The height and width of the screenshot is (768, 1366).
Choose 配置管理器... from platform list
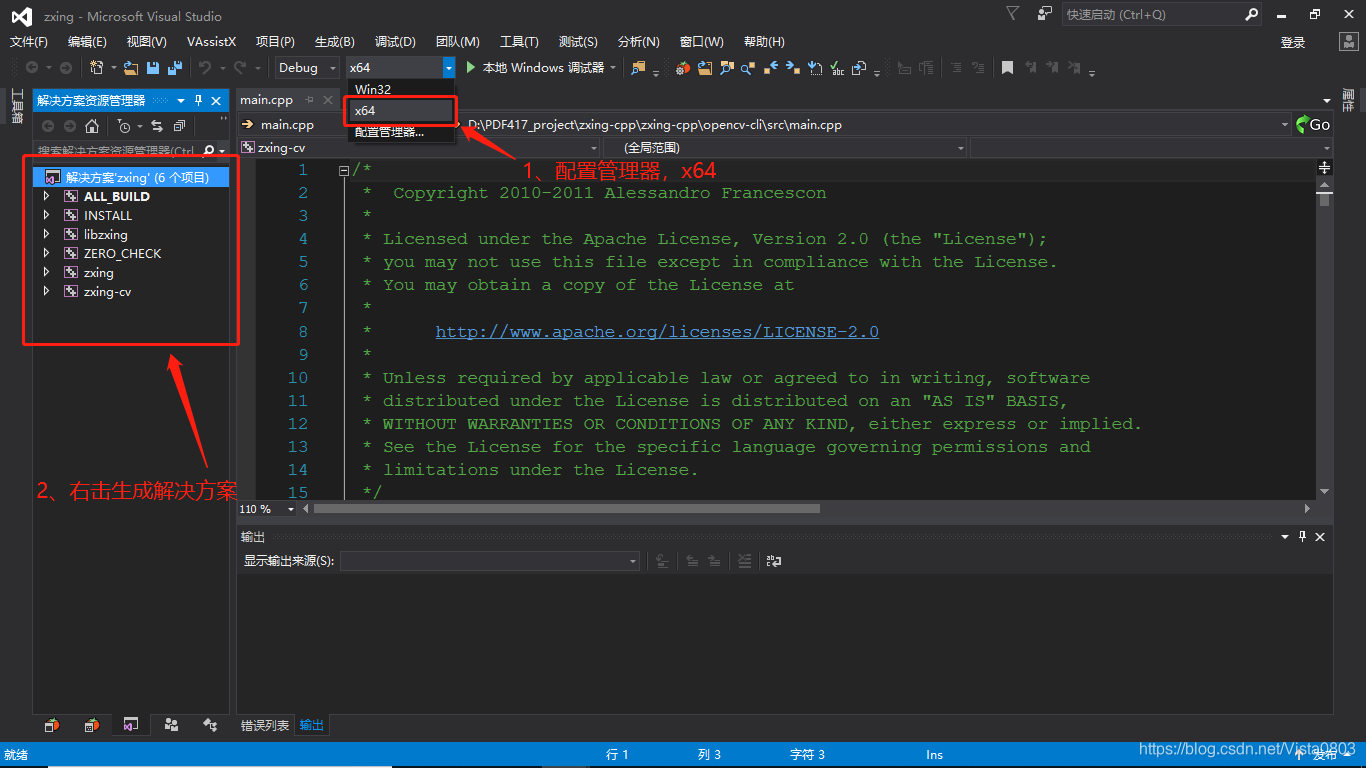click(400, 132)
